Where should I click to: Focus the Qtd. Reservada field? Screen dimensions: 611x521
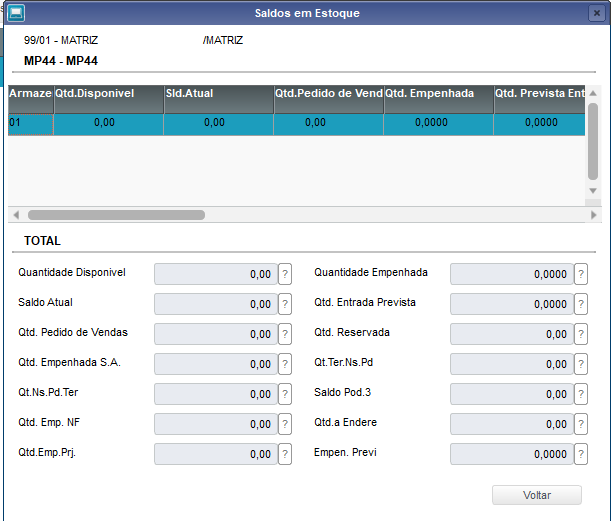pos(512,334)
